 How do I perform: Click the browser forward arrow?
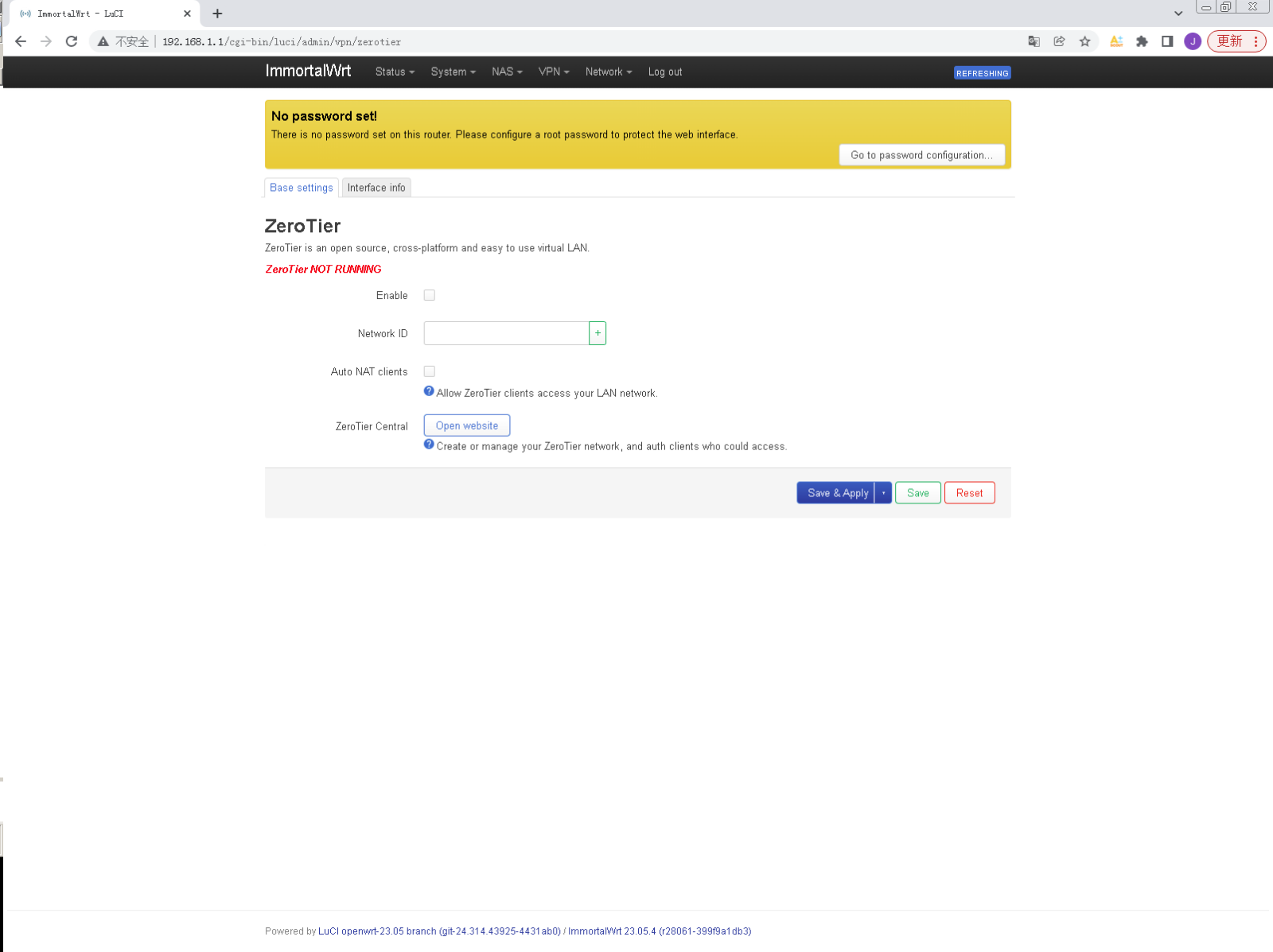[46, 41]
